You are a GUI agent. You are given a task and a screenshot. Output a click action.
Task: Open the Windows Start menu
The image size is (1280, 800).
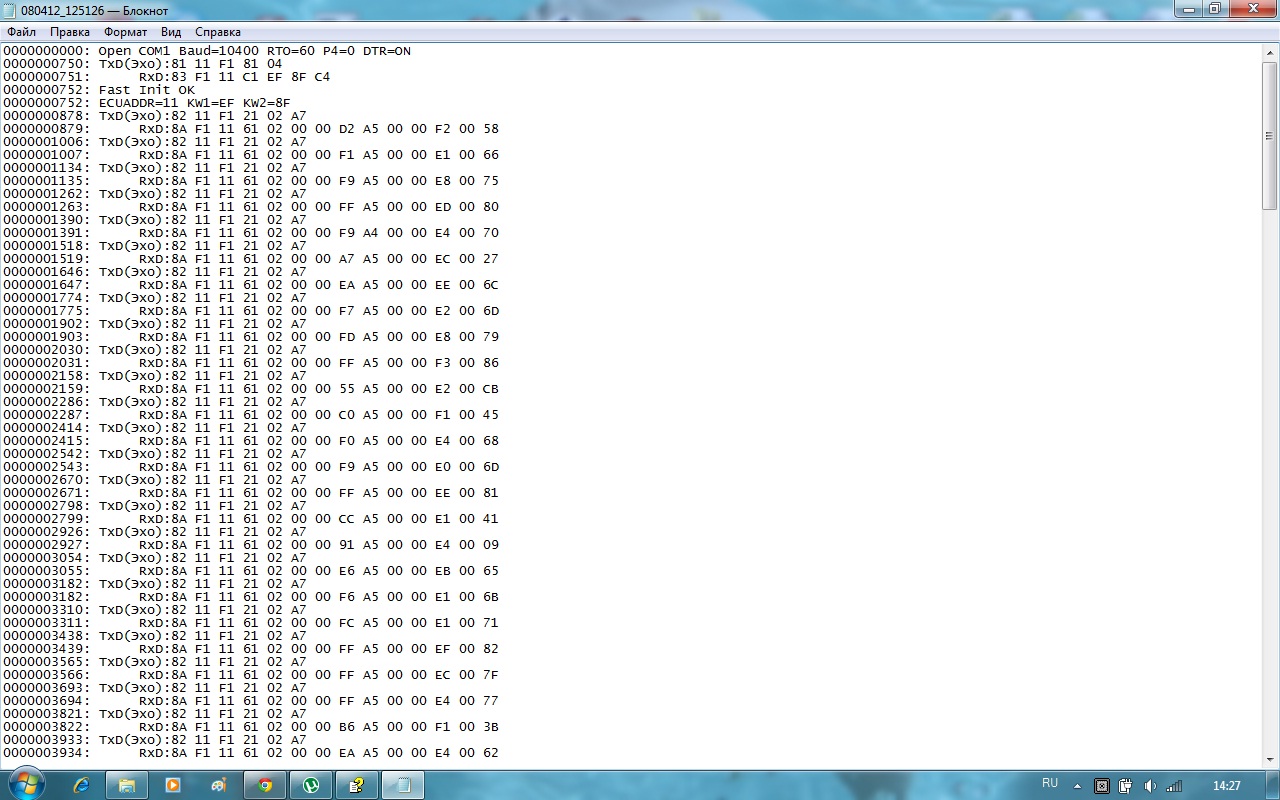point(24,784)
